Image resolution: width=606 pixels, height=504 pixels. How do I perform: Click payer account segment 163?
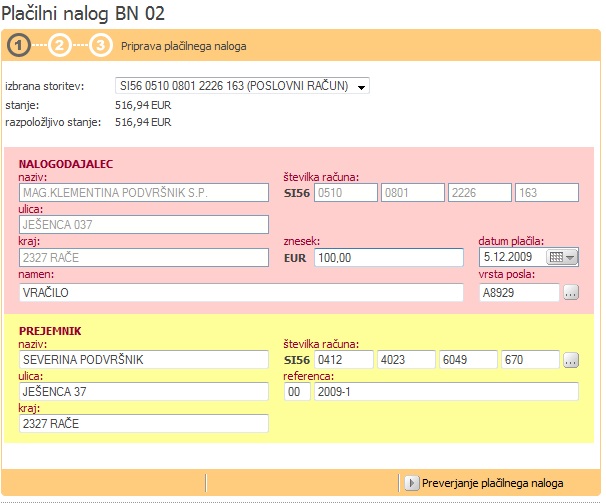click(547, 192)
